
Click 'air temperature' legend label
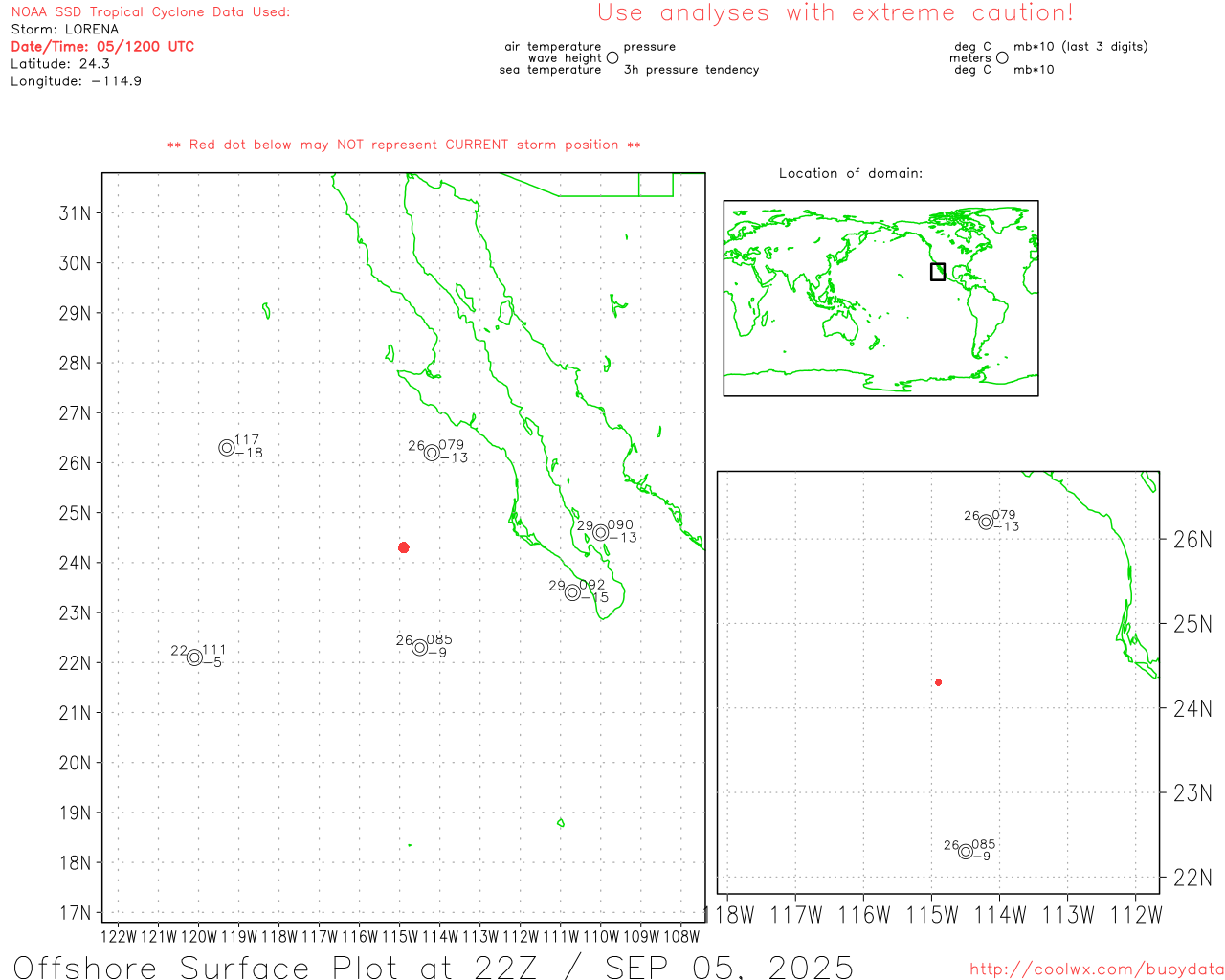tap(553, 47)
